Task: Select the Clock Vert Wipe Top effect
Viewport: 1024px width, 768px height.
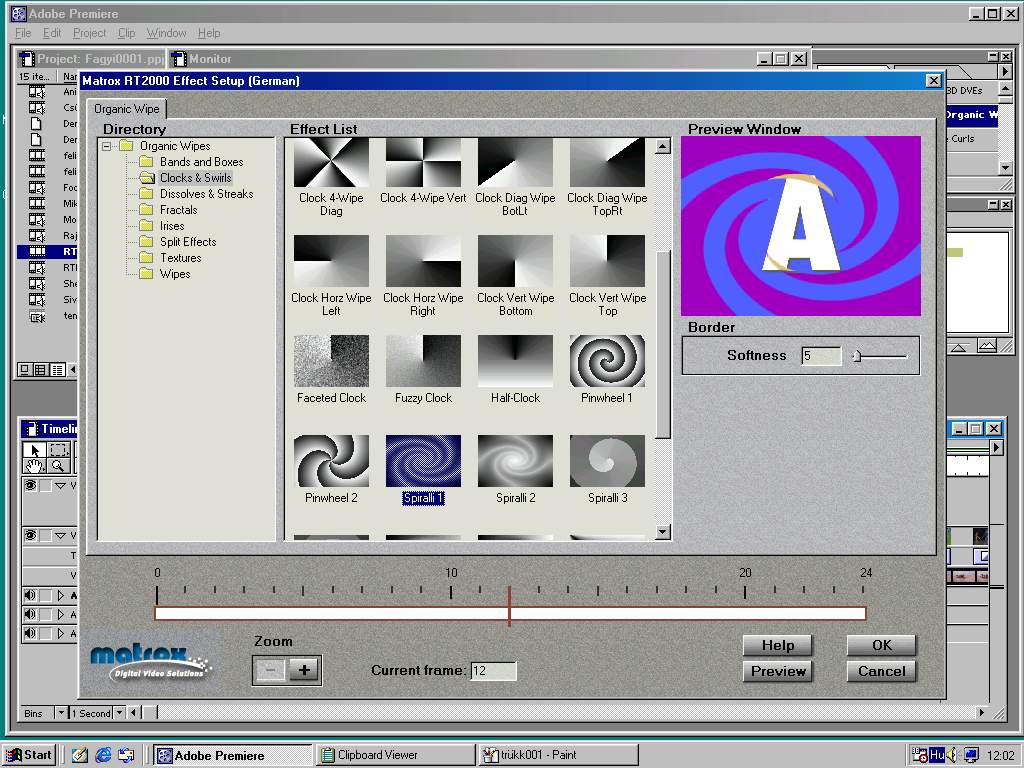Action: pyautogui.click(x=607, y=276)
